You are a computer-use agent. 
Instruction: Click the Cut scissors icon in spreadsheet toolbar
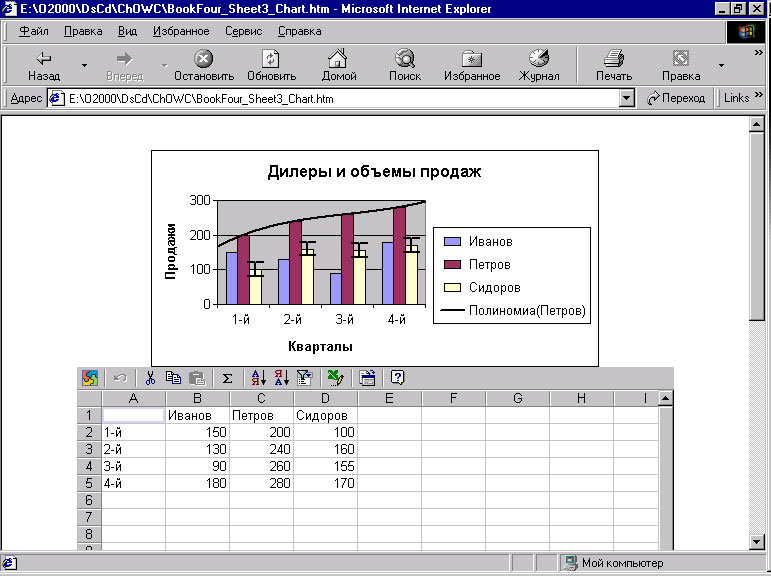(x=150, y=378)
